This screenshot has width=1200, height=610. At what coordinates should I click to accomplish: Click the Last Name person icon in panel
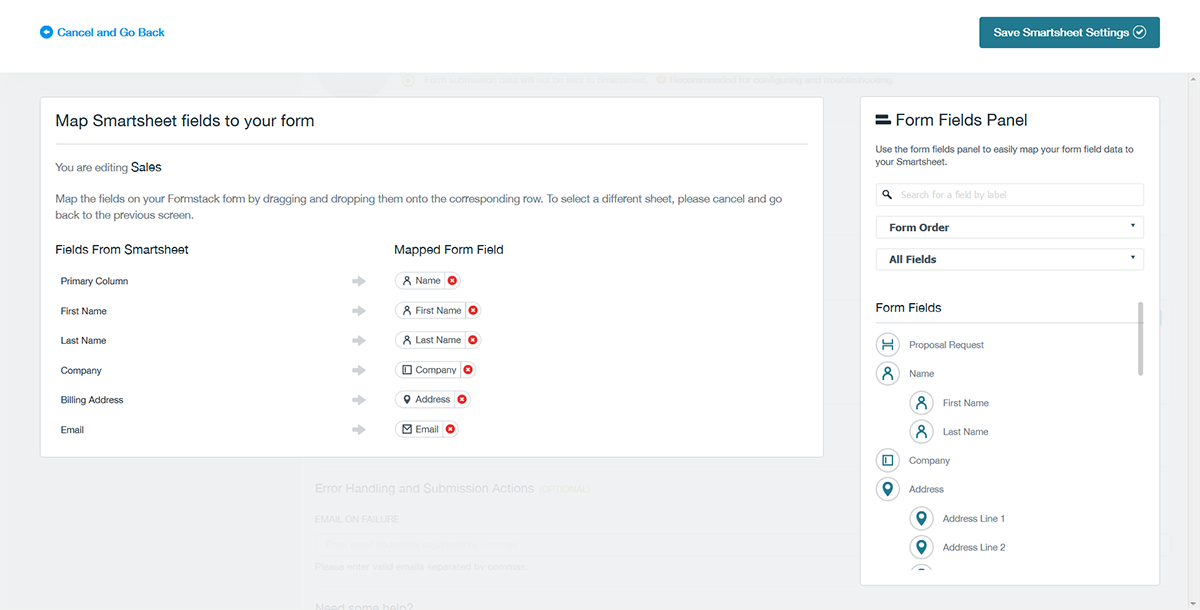922,432
